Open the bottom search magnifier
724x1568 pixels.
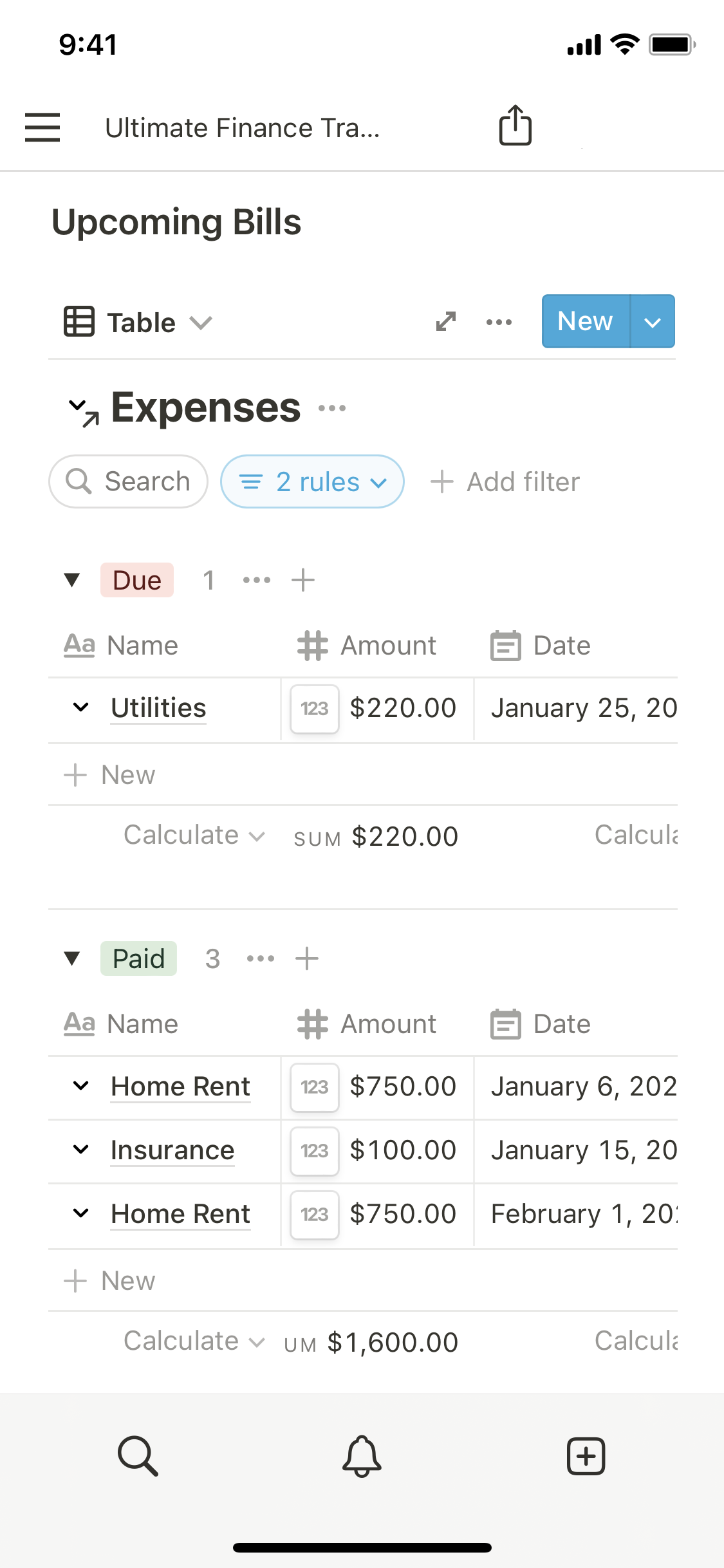[138, 1455]
